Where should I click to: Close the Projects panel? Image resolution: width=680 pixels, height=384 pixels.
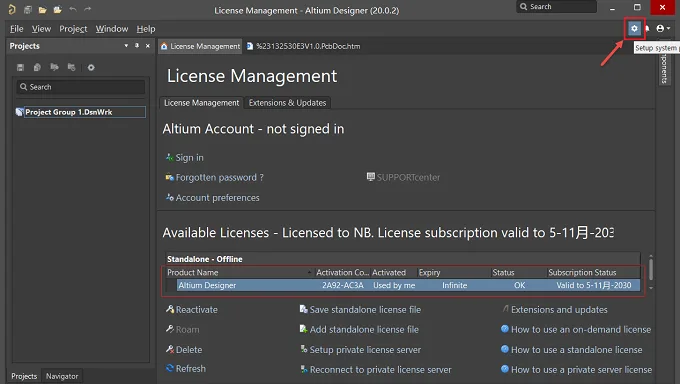[147, 46]
